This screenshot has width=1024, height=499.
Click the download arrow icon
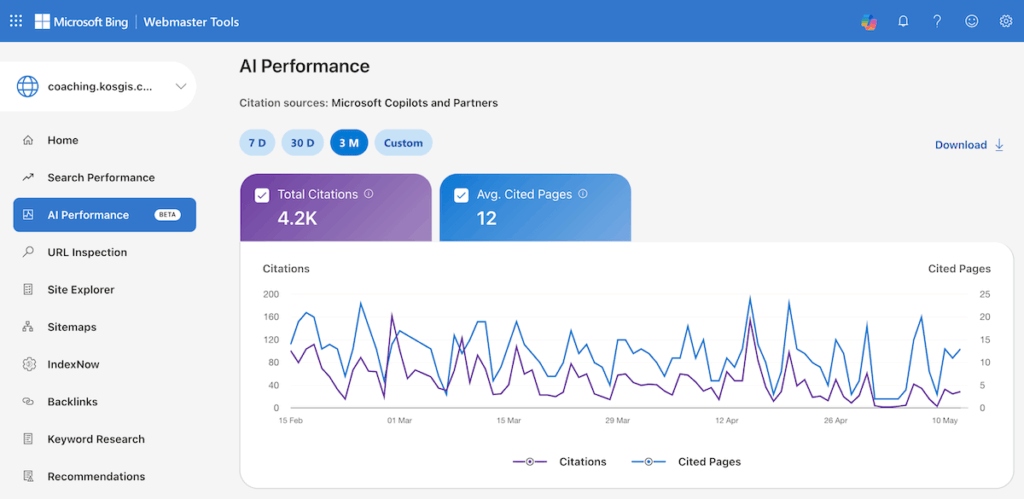999,145
